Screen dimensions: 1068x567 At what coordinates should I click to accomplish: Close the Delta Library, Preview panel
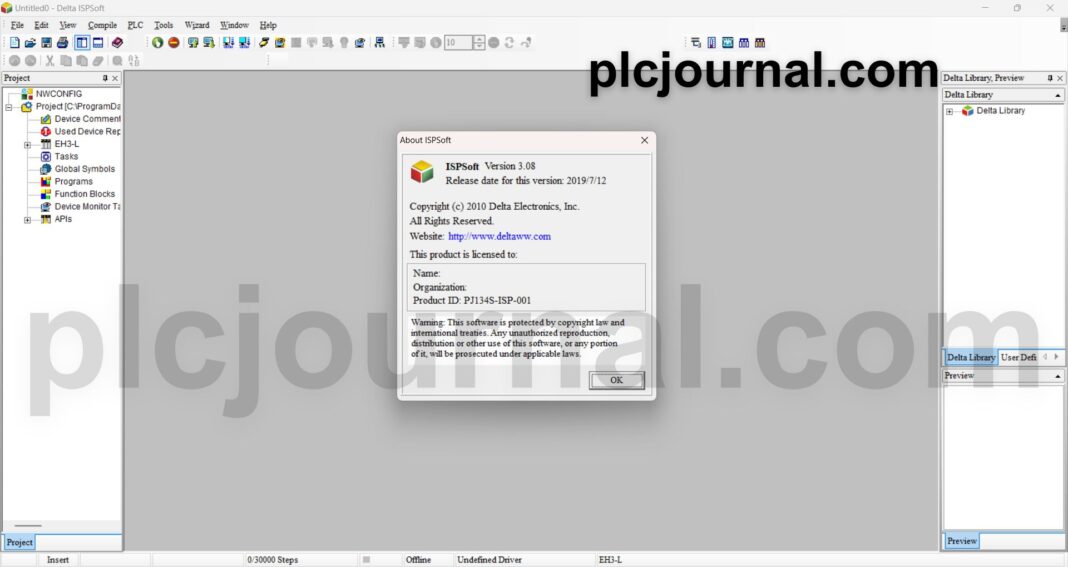[1061, 78]
